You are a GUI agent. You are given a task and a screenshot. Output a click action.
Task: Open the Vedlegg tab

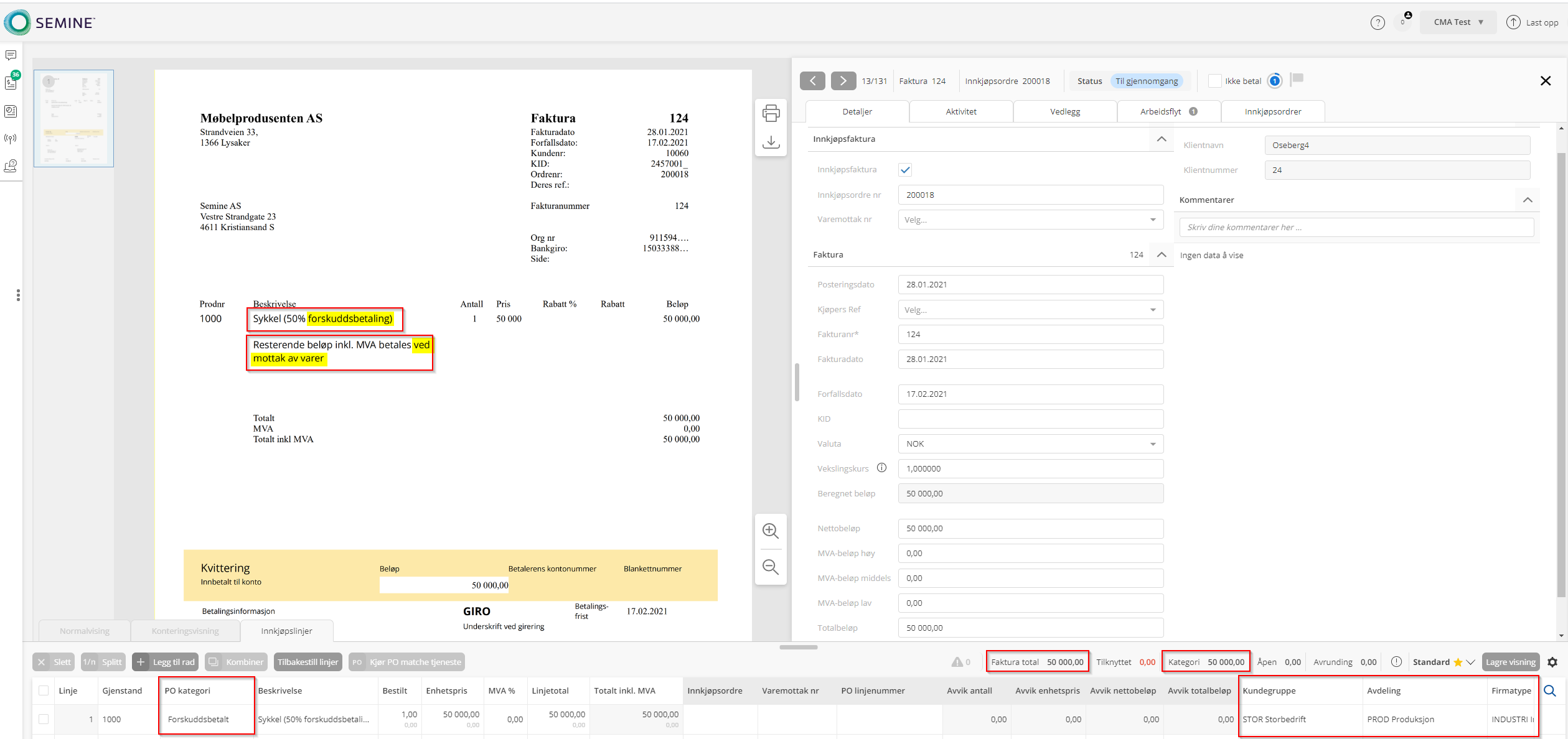(1064, 111)
